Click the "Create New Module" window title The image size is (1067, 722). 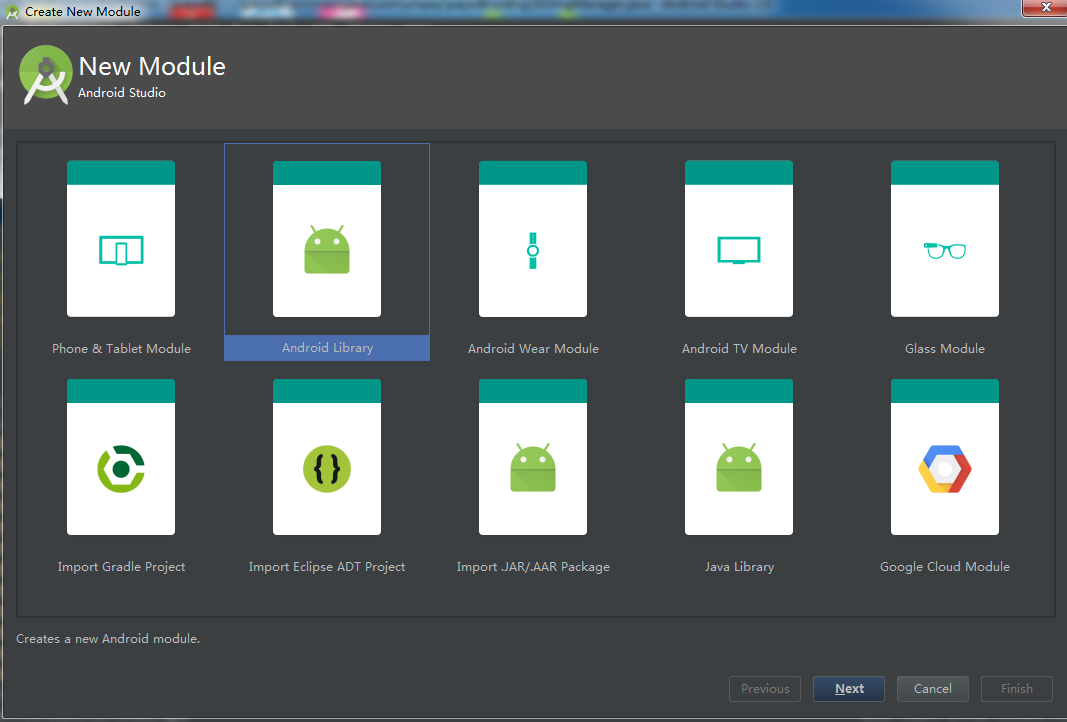[82, 12]
